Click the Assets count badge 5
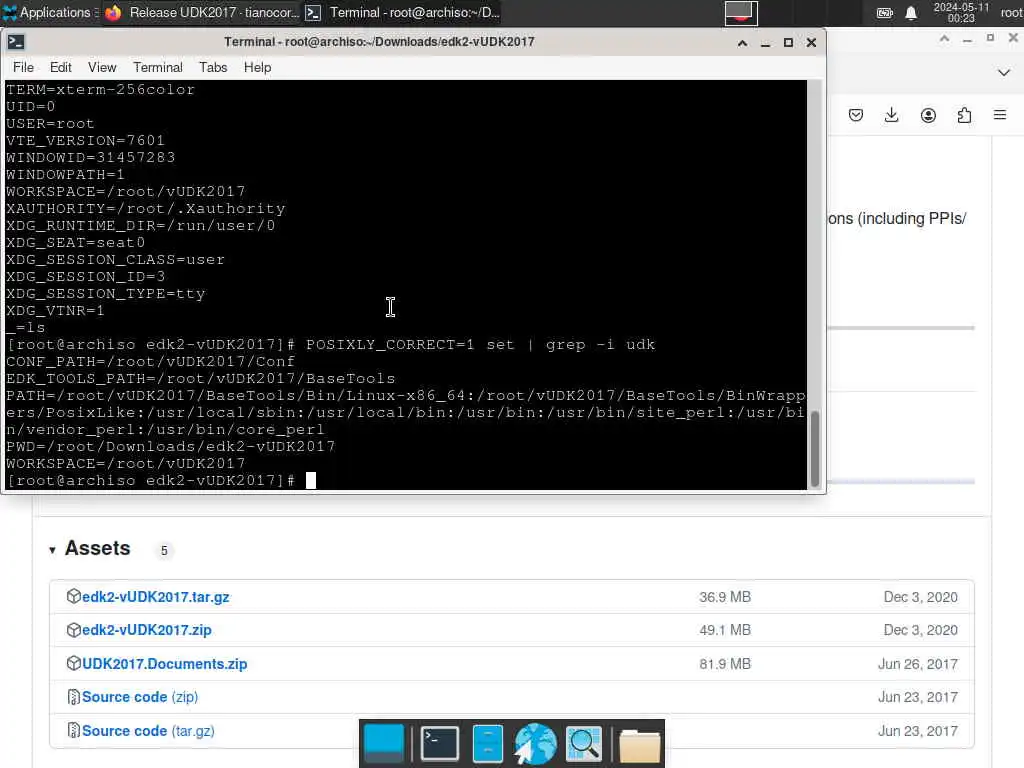Viewport: 1024px width, 768px height. tap(164, 551)
